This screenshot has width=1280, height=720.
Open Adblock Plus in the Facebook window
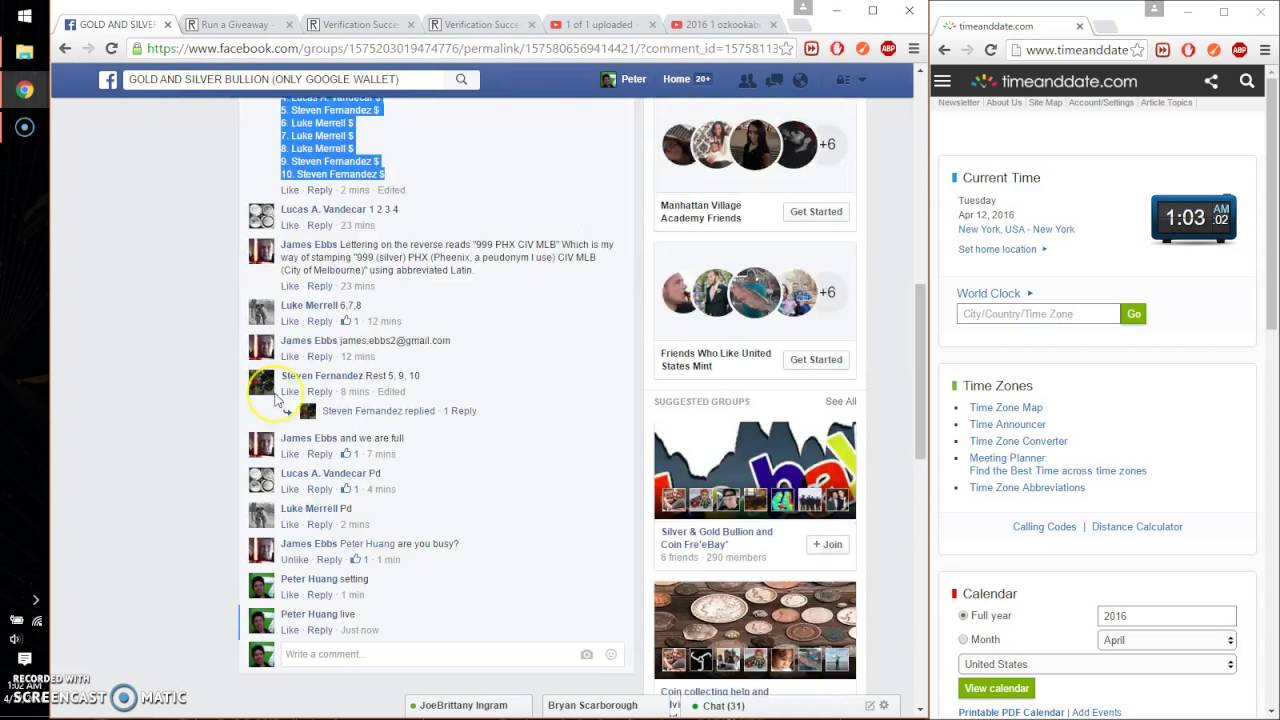coord(888,48)
